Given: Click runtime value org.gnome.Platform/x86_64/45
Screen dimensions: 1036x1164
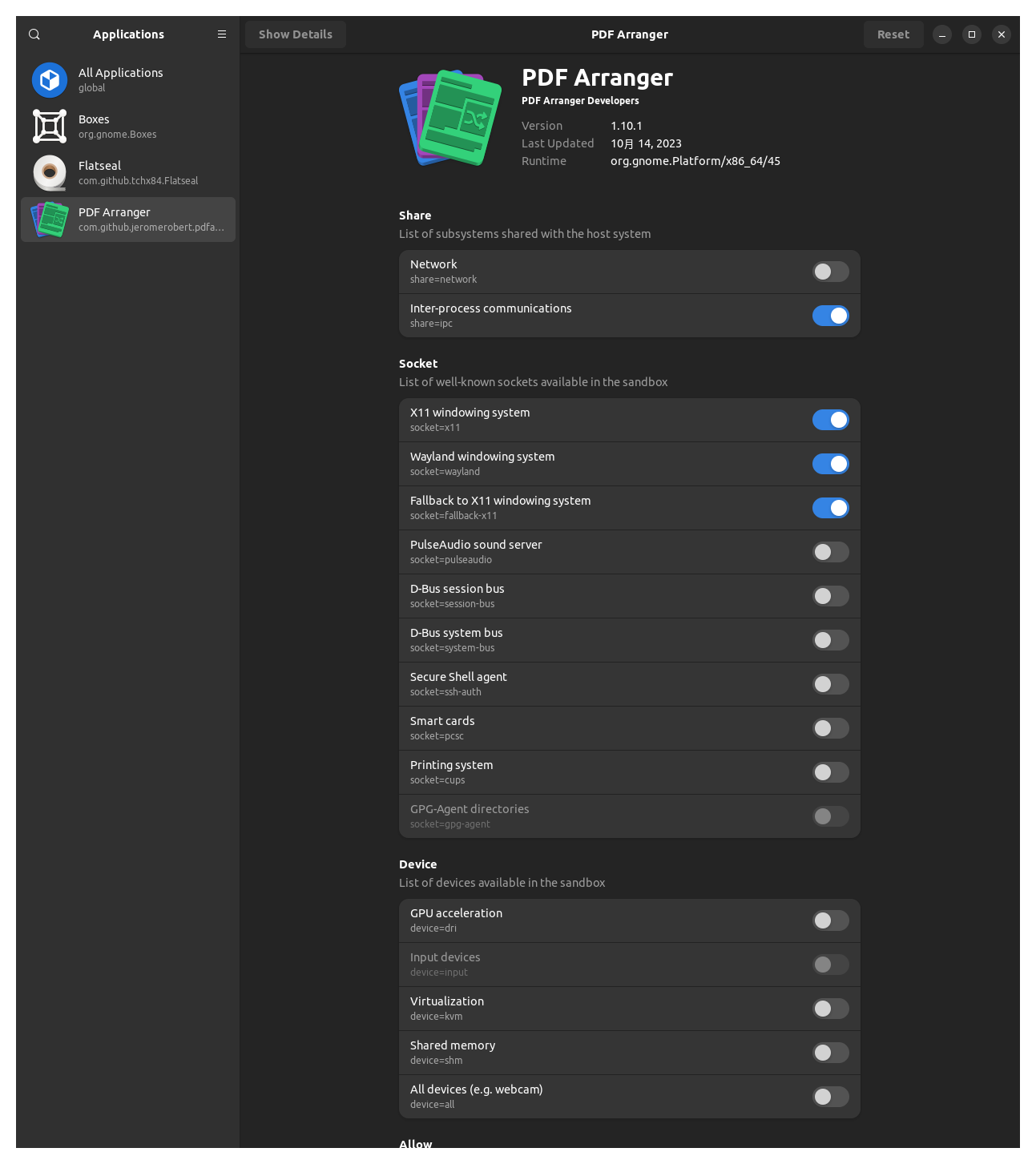Looking at the screenshot, I should point(695,161).
